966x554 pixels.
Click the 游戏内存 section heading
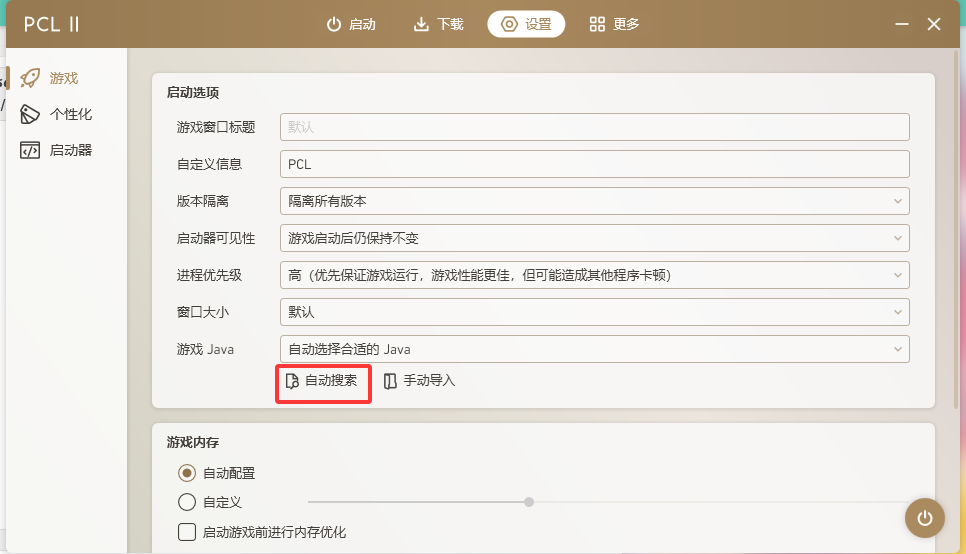tap(193, 442)
